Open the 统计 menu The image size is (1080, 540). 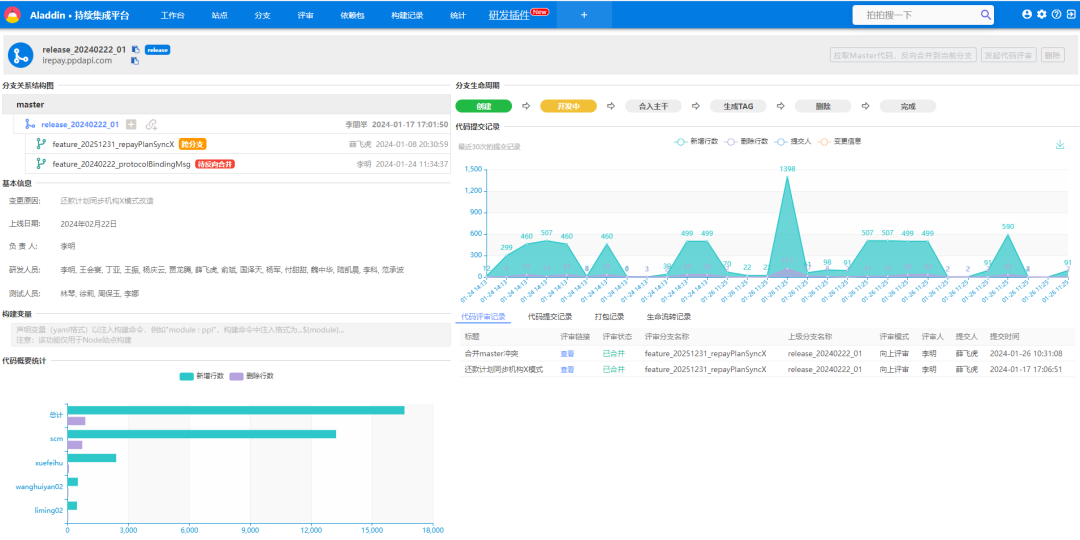point(457,15)
